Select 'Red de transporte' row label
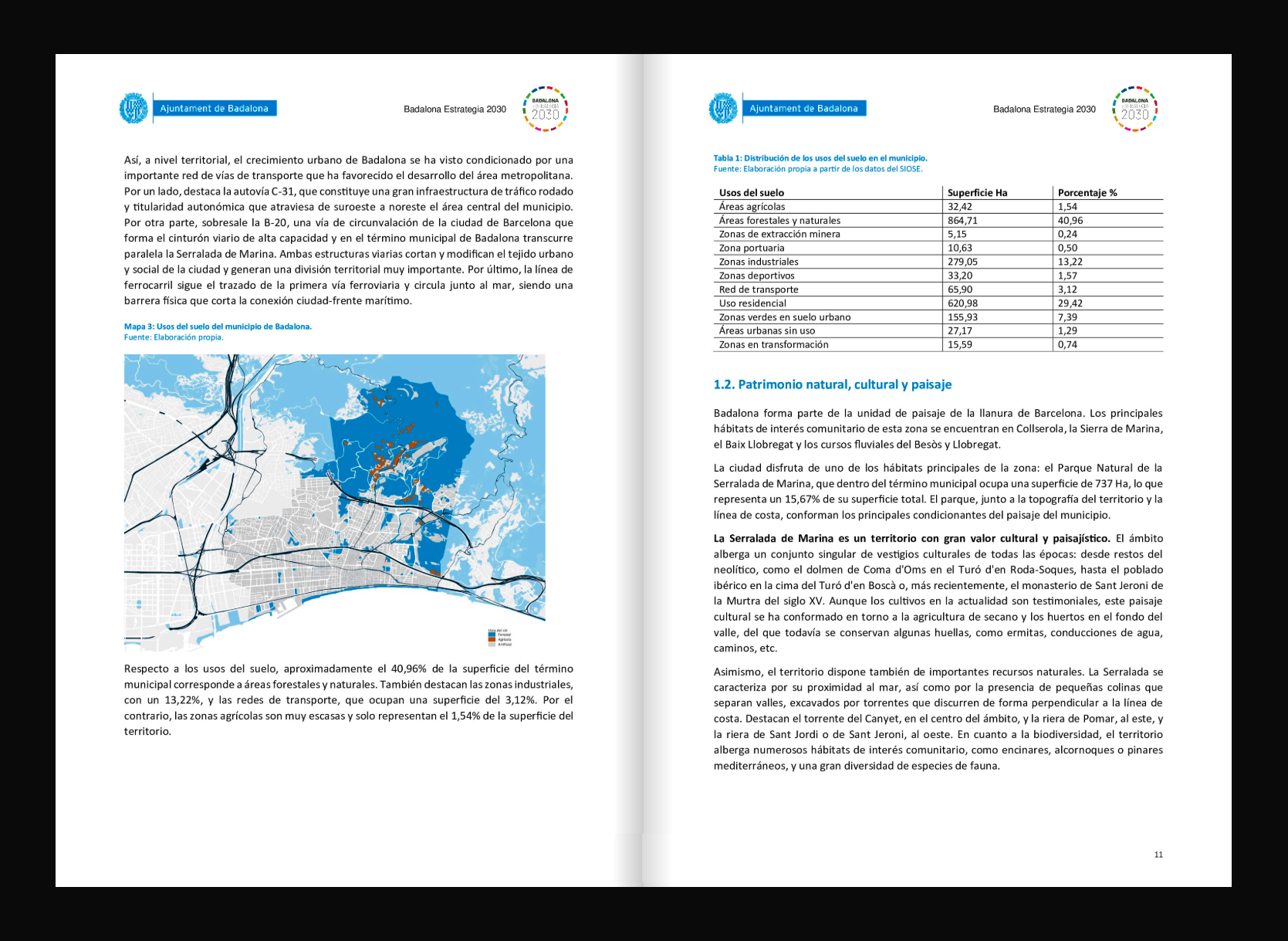This screenshot has height=941, width=1288. pyautogui.click(x=759, y=290)
